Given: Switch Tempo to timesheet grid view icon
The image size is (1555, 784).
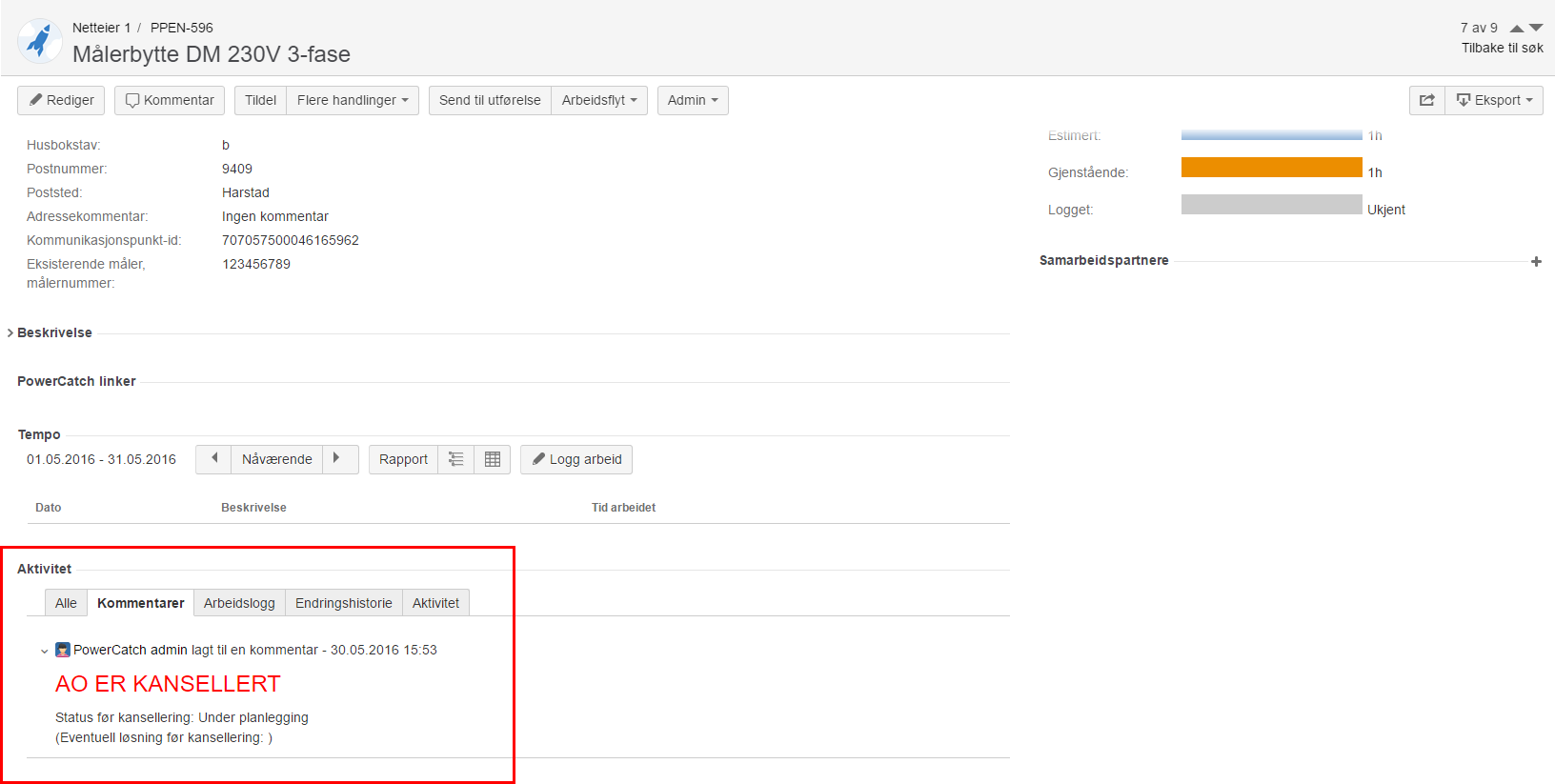Looking at the screenshot, I should [493, 459].
